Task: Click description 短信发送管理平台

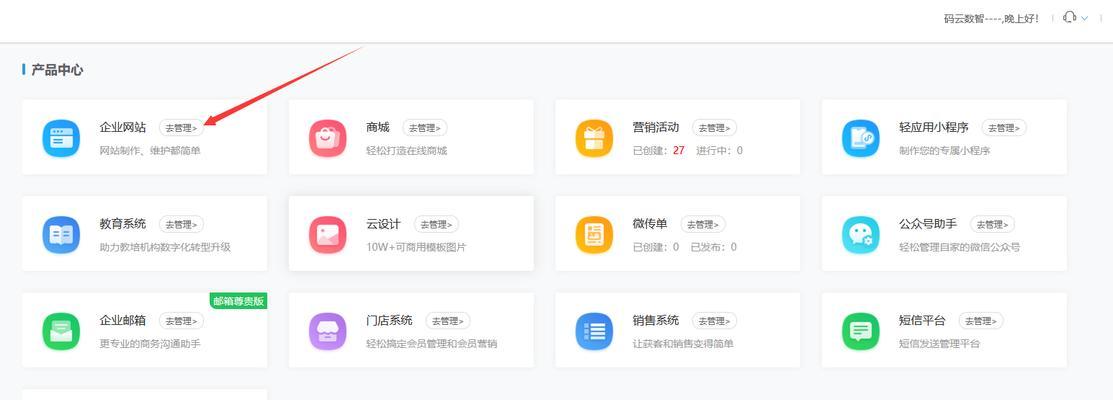Action: coord(940,343)
